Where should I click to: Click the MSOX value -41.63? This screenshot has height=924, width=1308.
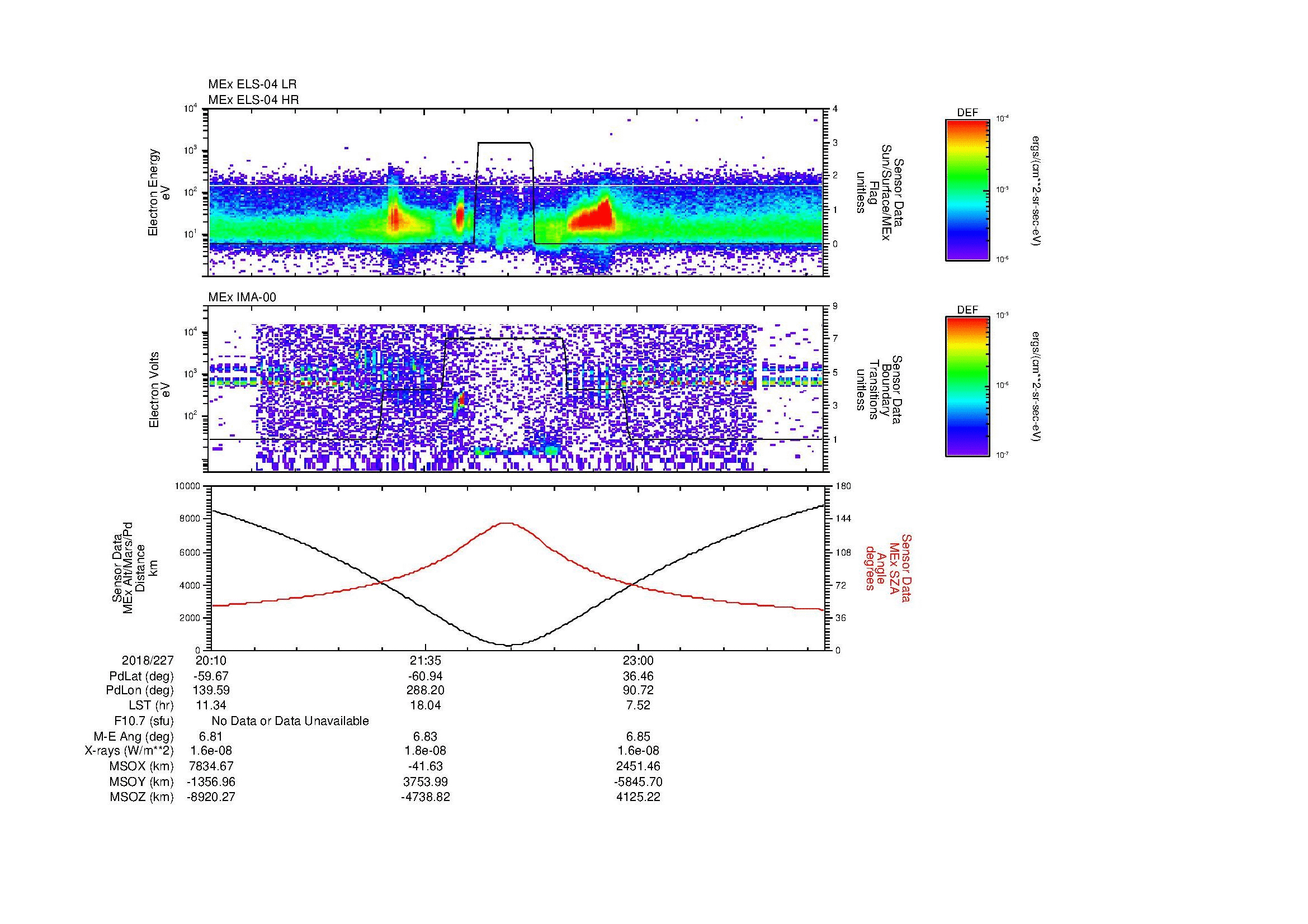(425, 766)
